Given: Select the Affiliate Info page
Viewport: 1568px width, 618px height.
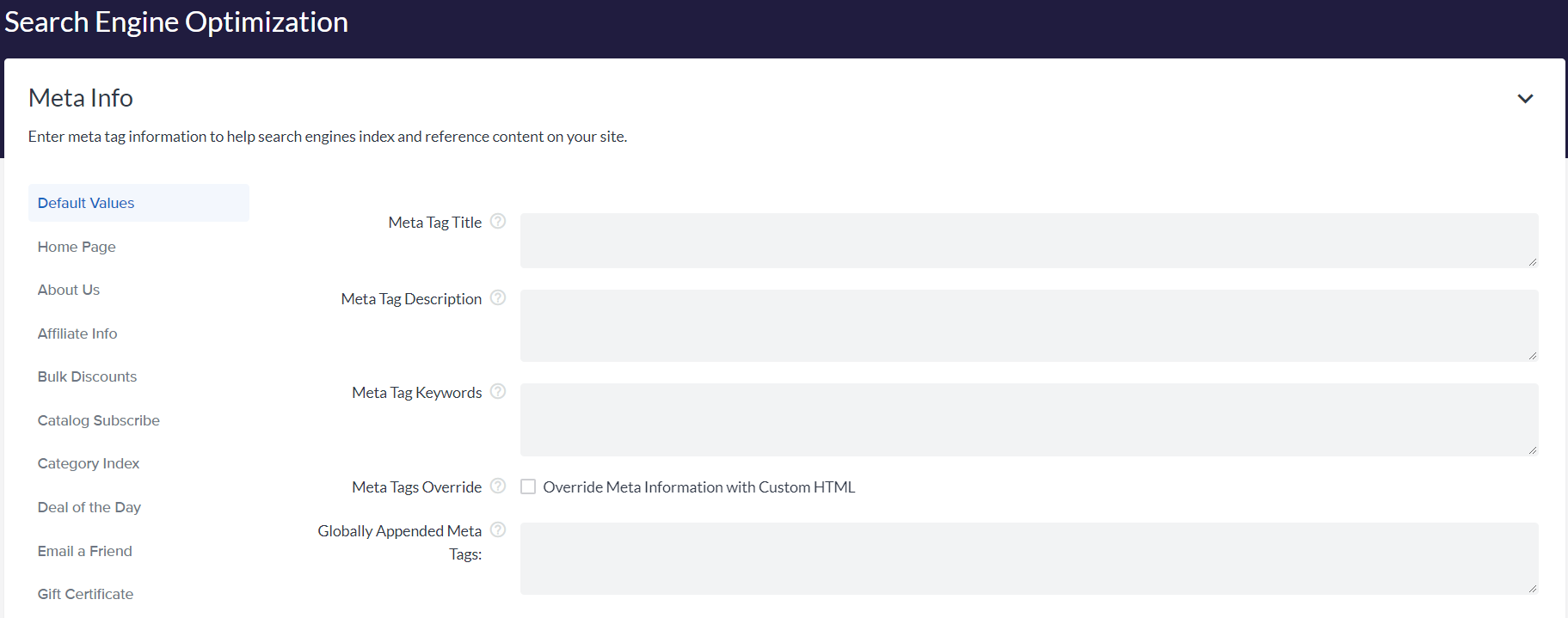Looking at the screenshot, I should 77,333.
